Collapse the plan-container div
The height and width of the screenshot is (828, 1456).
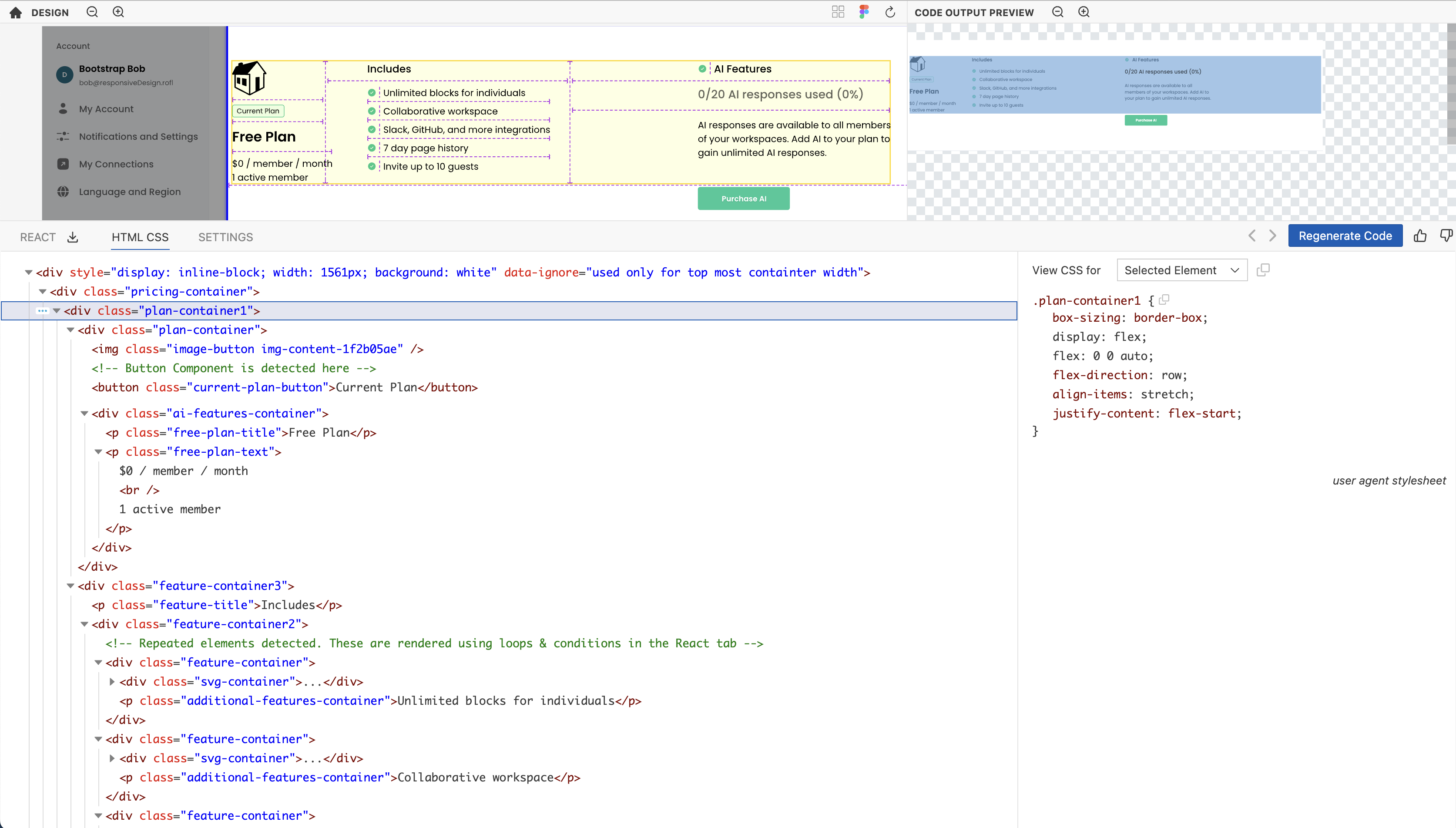pos(70,330)
